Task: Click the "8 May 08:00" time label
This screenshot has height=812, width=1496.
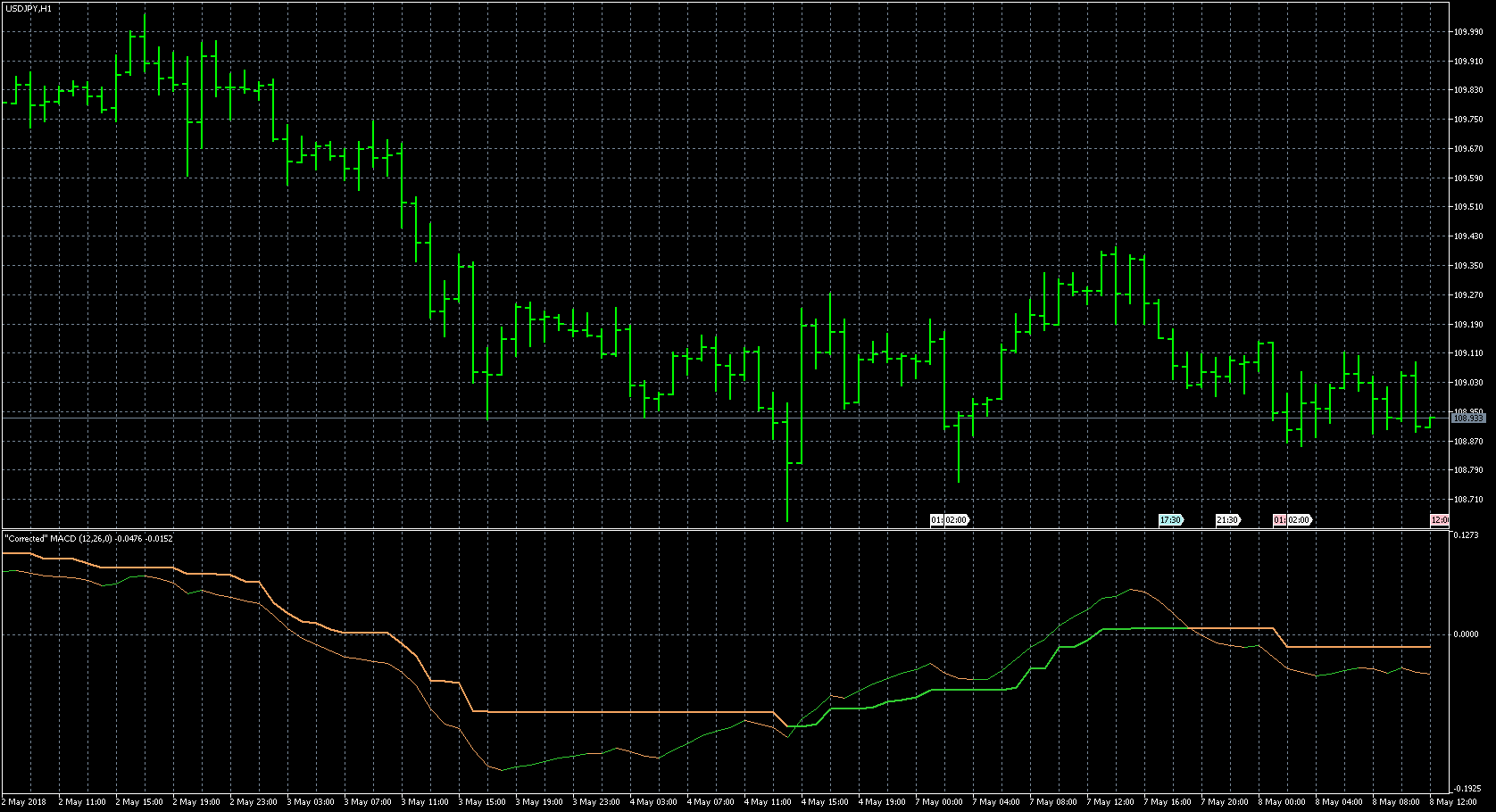Action: point(1396,802)
